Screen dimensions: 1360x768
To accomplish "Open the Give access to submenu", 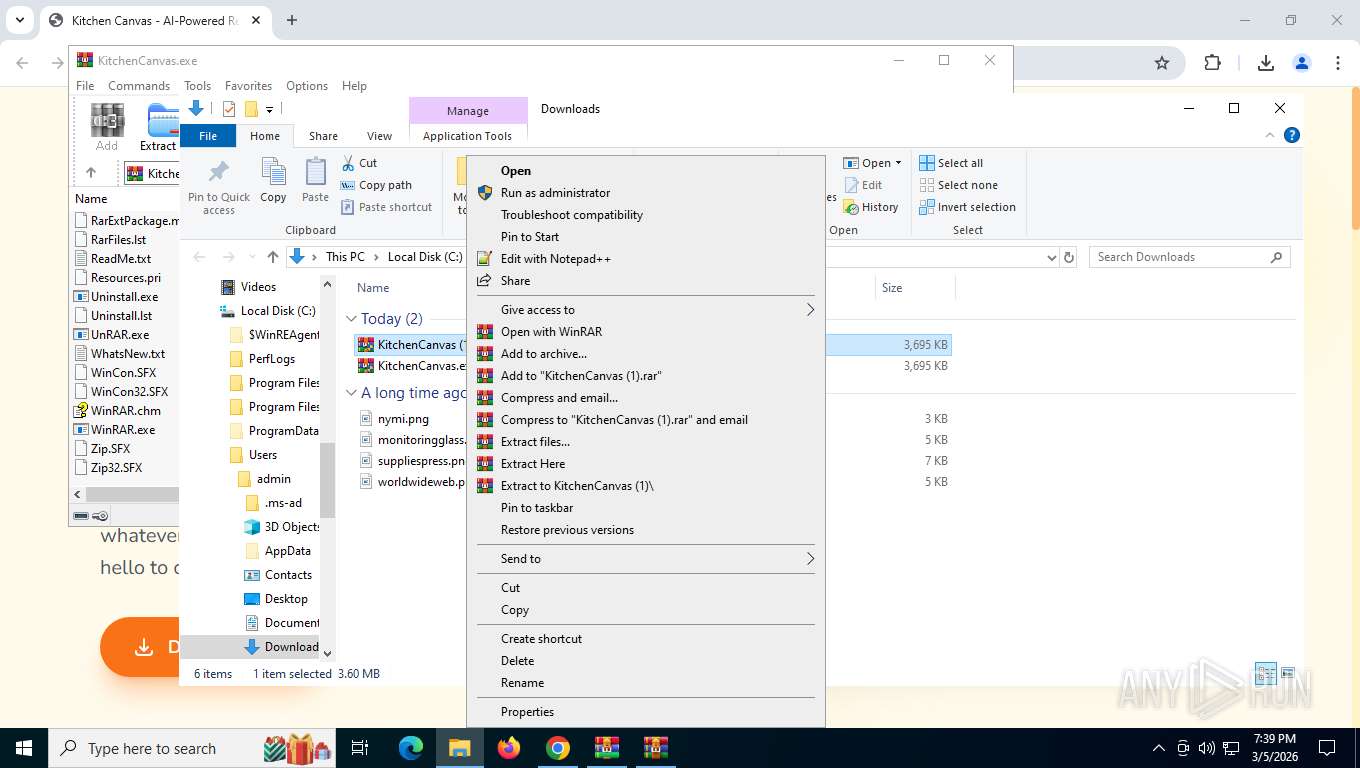I will (646, 310).
